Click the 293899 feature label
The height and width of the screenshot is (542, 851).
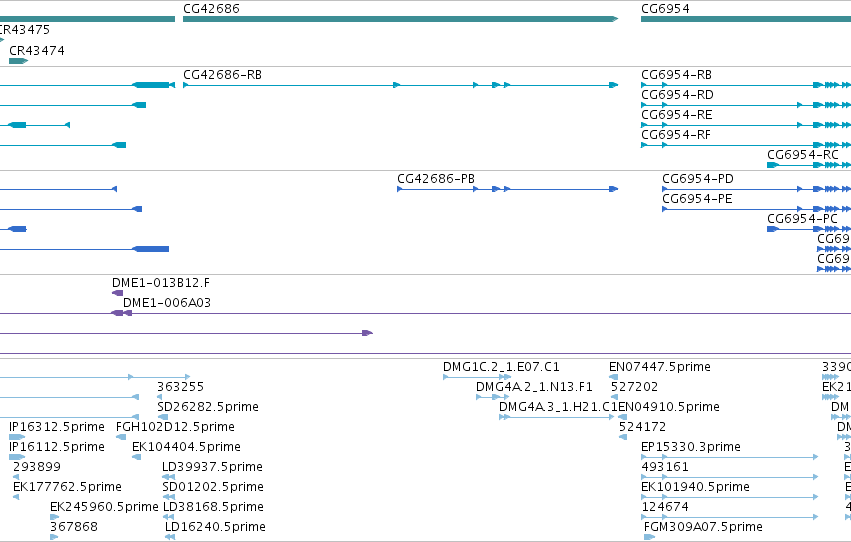pyautogui.click(x=37, y=468)
